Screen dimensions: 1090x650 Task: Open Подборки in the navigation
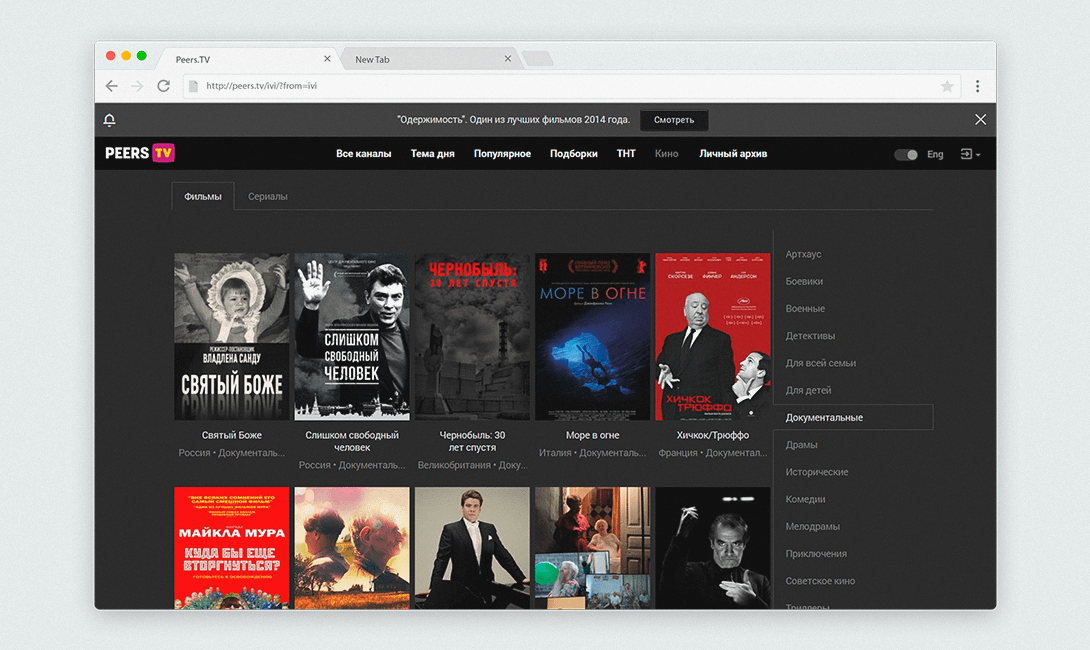[574, 154]
